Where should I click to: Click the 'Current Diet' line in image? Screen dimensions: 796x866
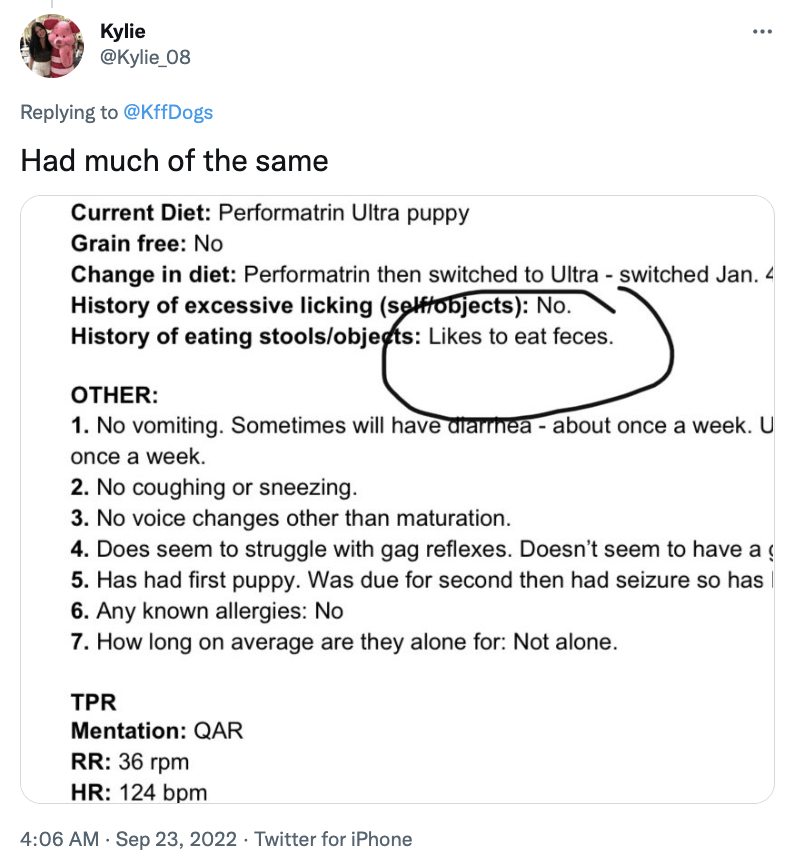(x=270, y=212)
